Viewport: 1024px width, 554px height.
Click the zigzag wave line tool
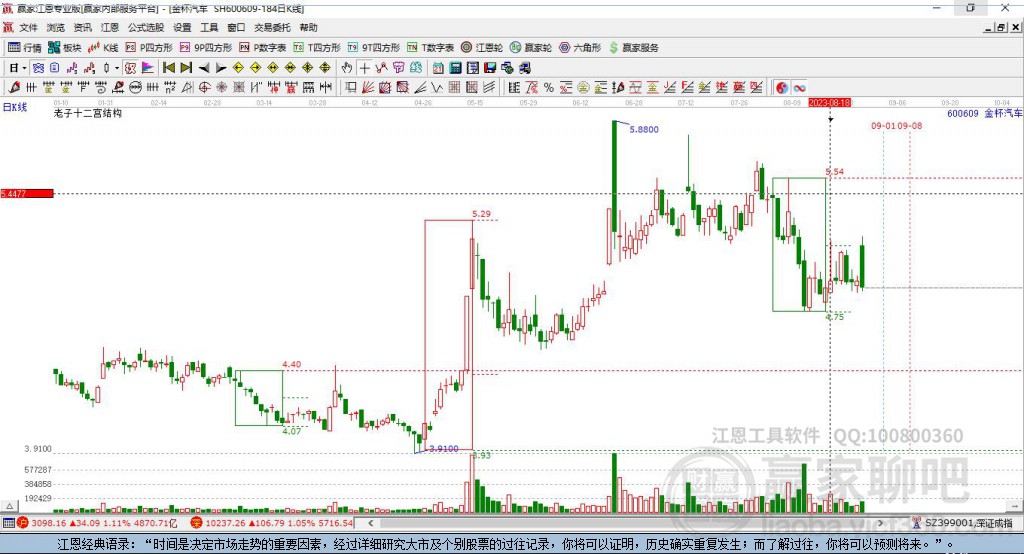click(437, 88)
